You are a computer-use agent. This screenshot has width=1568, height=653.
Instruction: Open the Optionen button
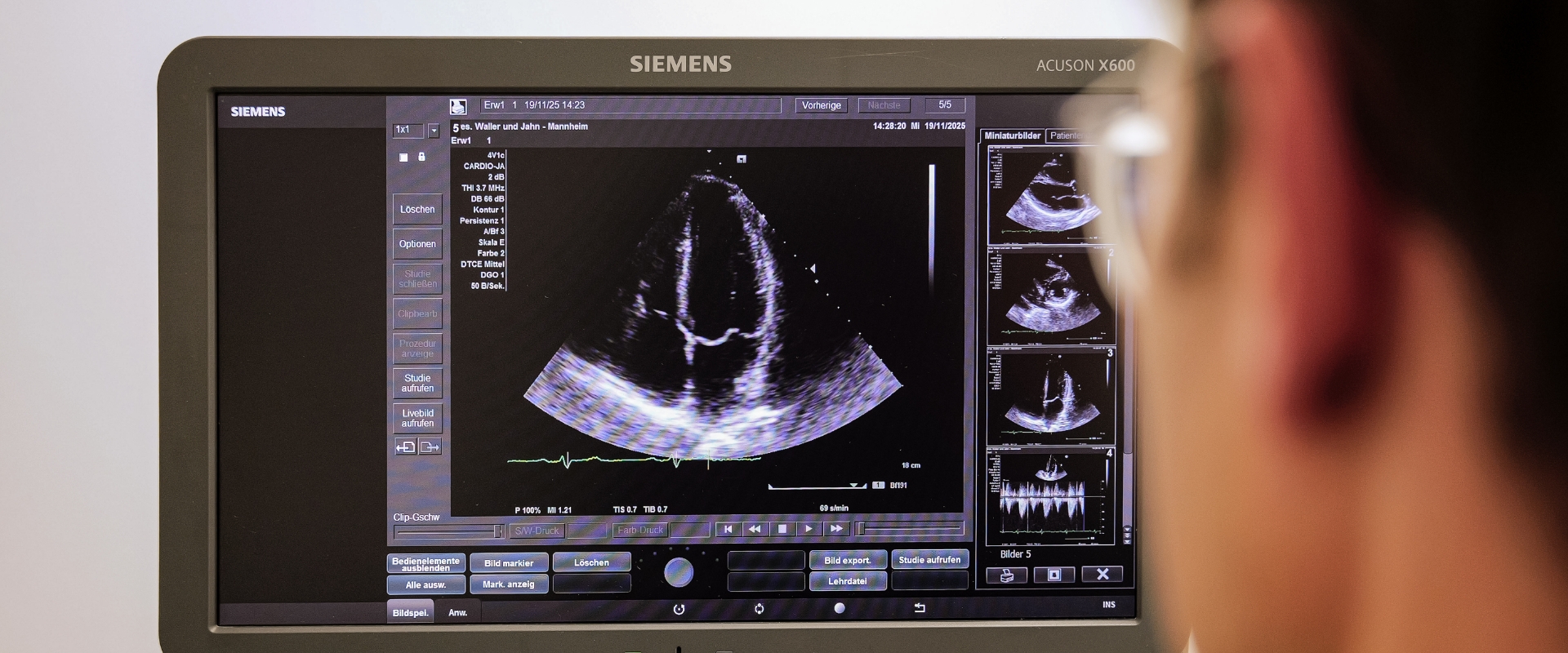417,244
